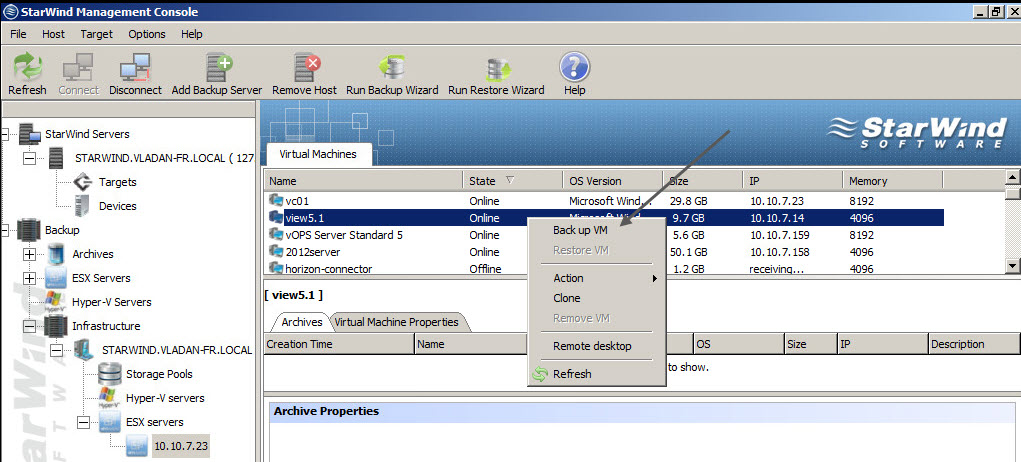Select Storage Pools in the tree
Viewport: 1021px width, 462px height.
157,374
